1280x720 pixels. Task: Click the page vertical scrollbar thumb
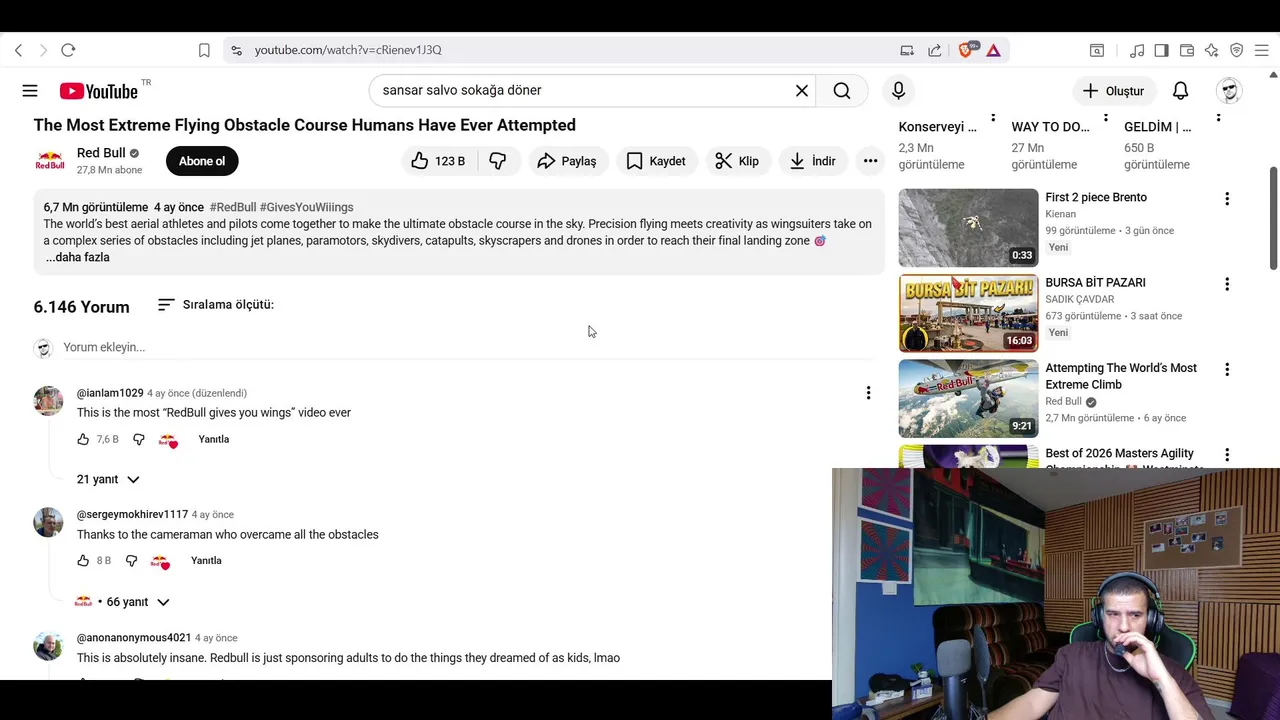point(1274,217)
